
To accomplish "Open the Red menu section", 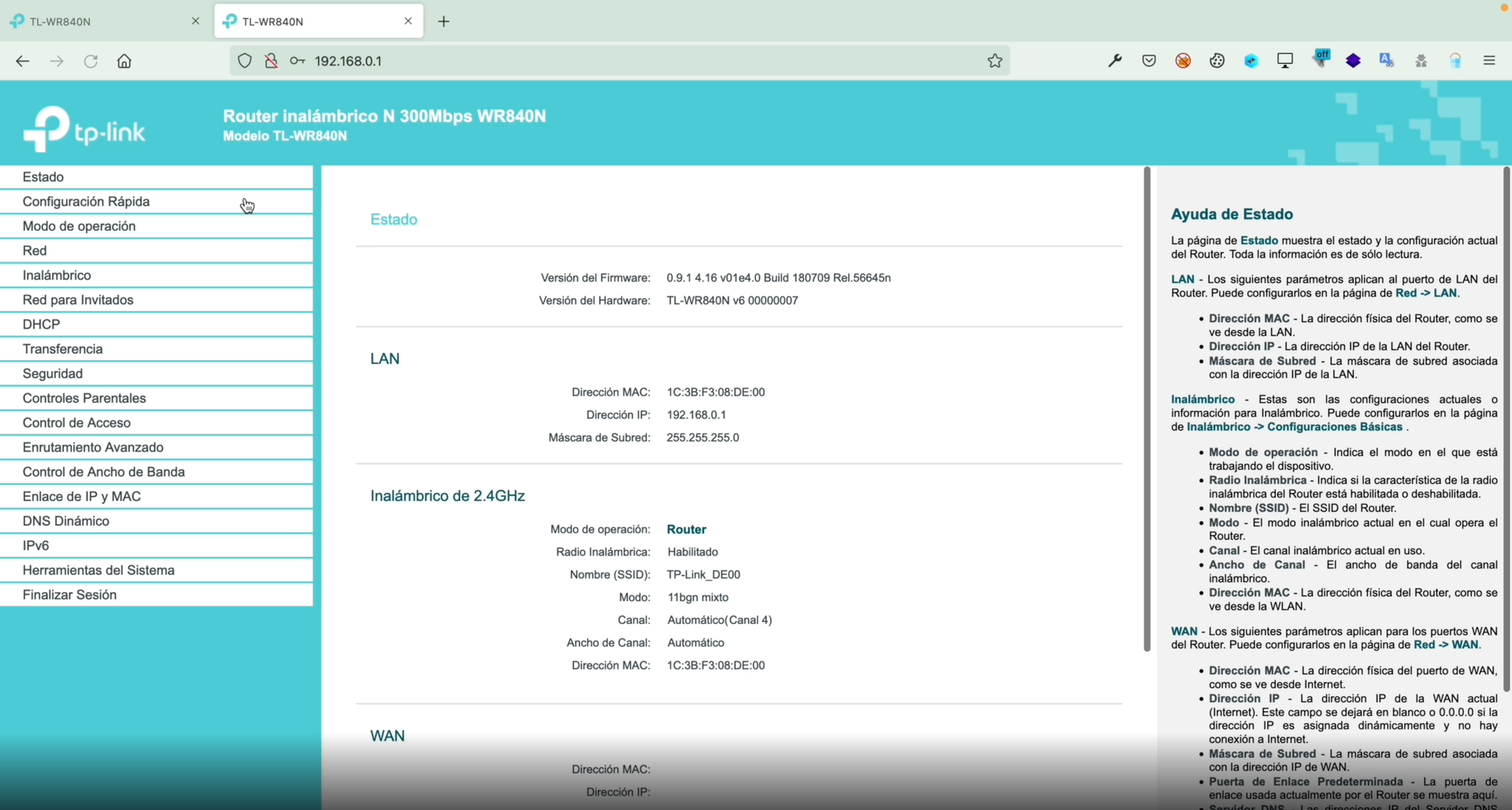I will point(156,251).
